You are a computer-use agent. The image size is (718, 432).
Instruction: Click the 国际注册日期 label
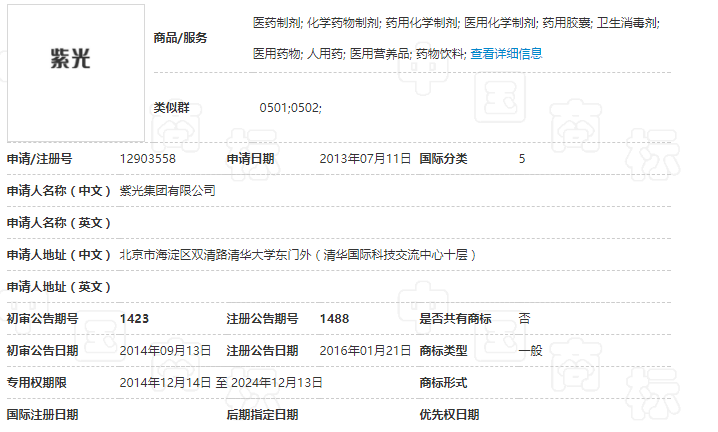click(42, 414)
